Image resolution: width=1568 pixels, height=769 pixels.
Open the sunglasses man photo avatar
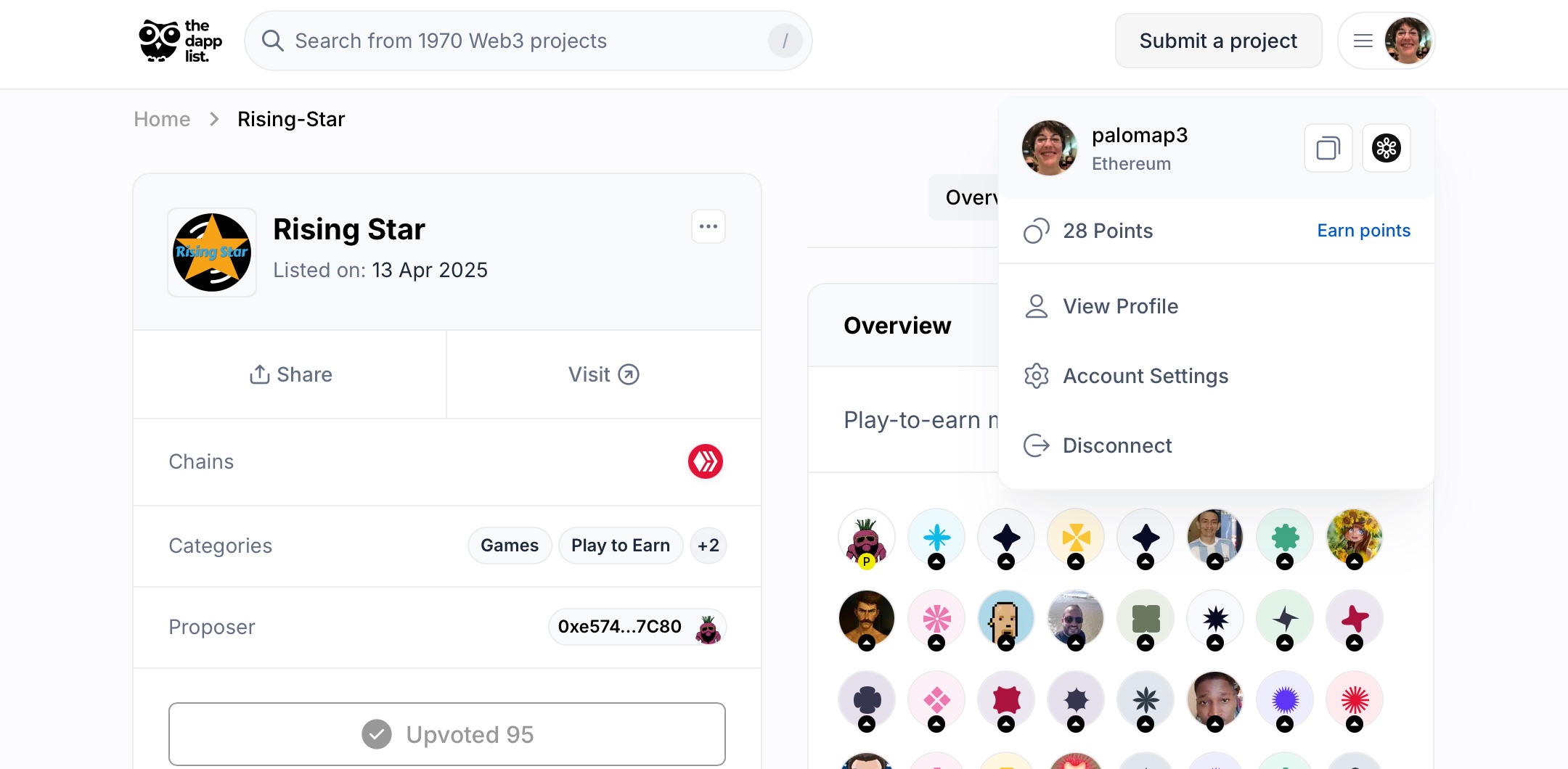pos(1076,619)
